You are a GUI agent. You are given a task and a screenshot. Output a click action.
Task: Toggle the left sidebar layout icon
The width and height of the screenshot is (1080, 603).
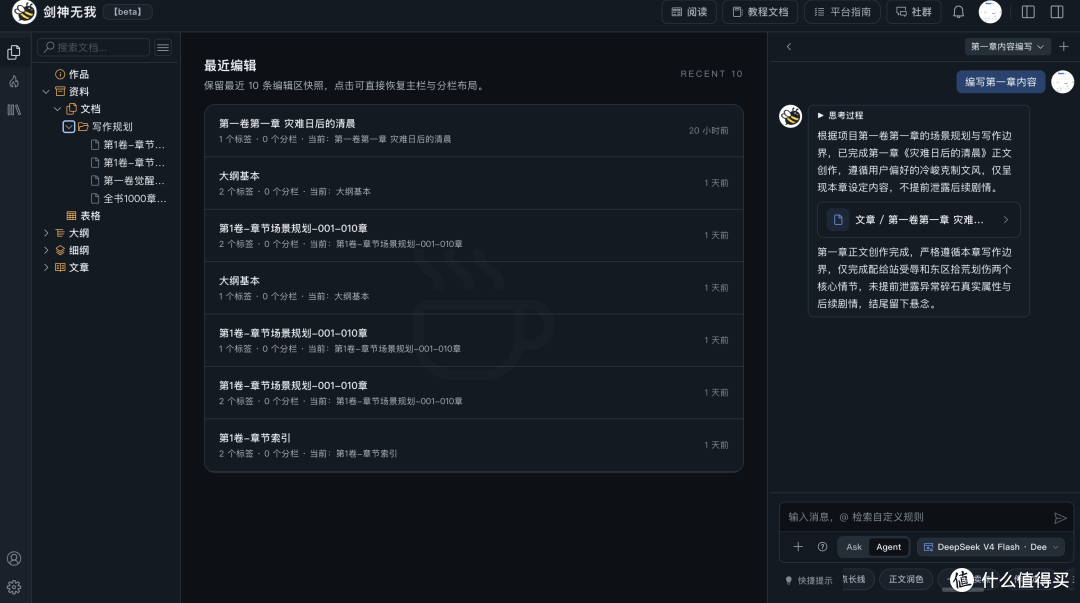click(x=1028, y=12)
